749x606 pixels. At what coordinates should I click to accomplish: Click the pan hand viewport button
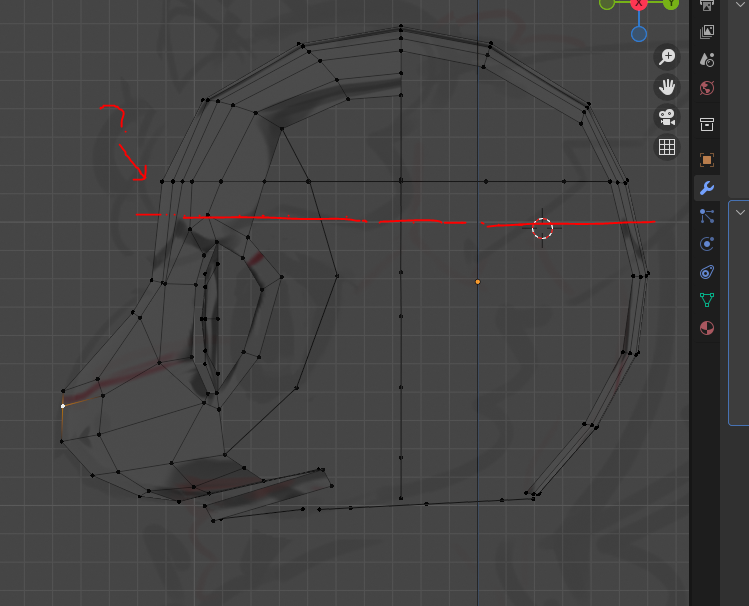pyautogui.click(x=667, y=87)
